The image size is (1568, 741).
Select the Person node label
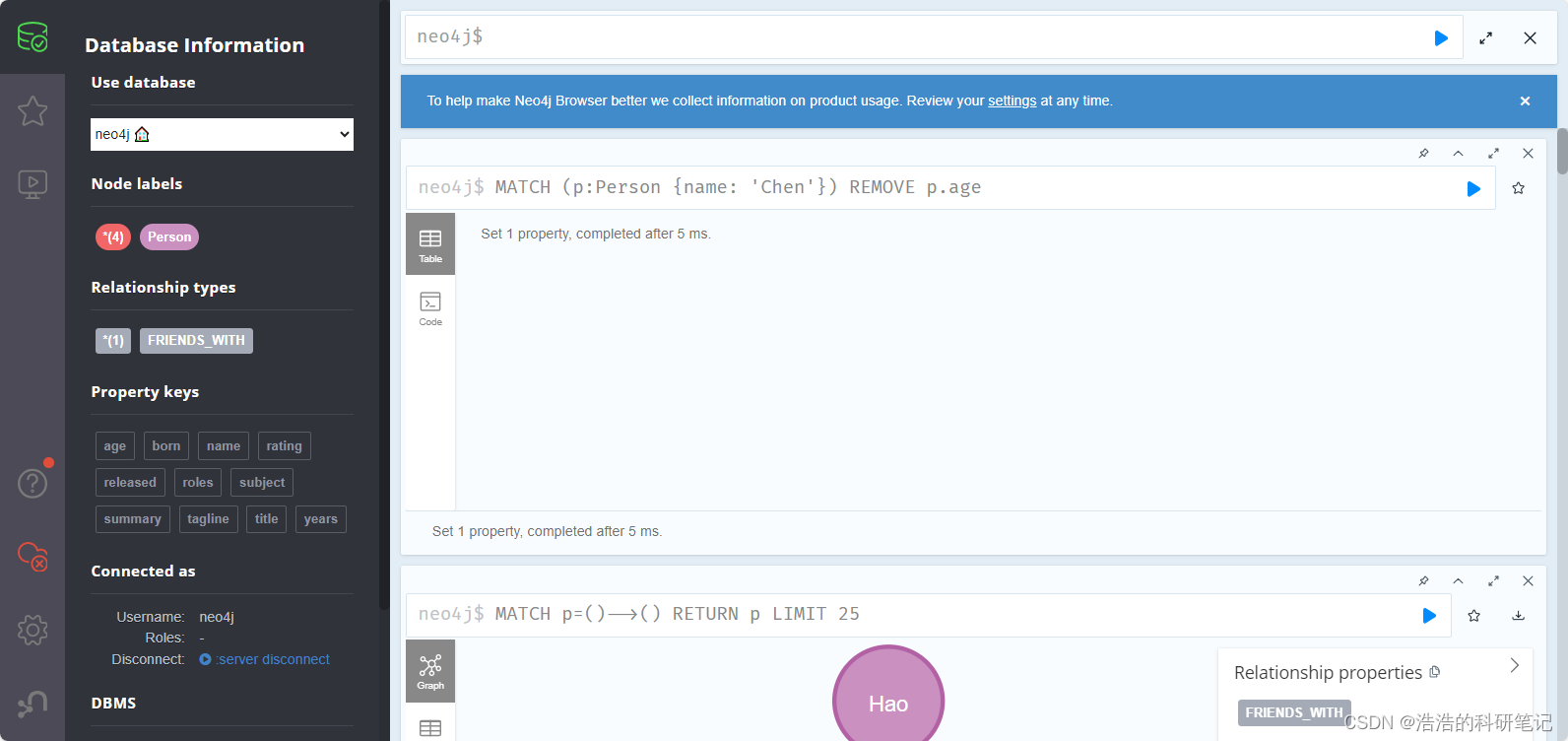[x=169, y=236]
